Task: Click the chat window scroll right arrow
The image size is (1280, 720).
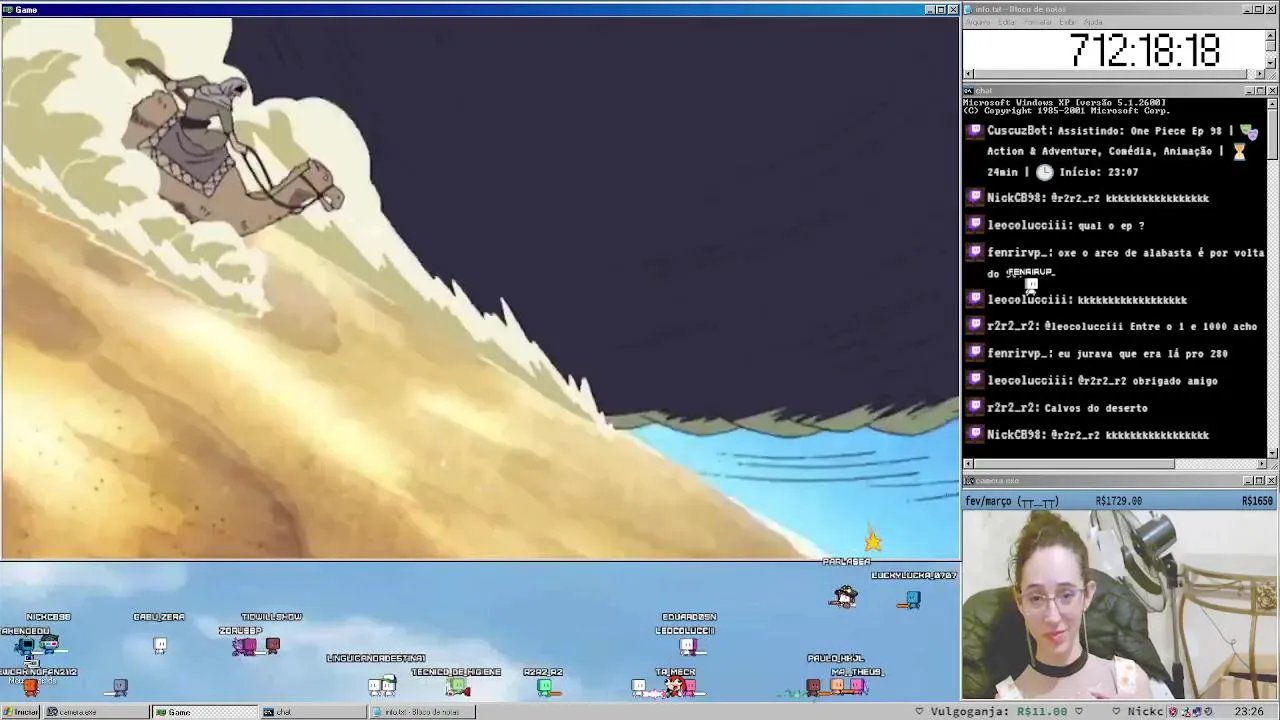Action: point(1260,464)
